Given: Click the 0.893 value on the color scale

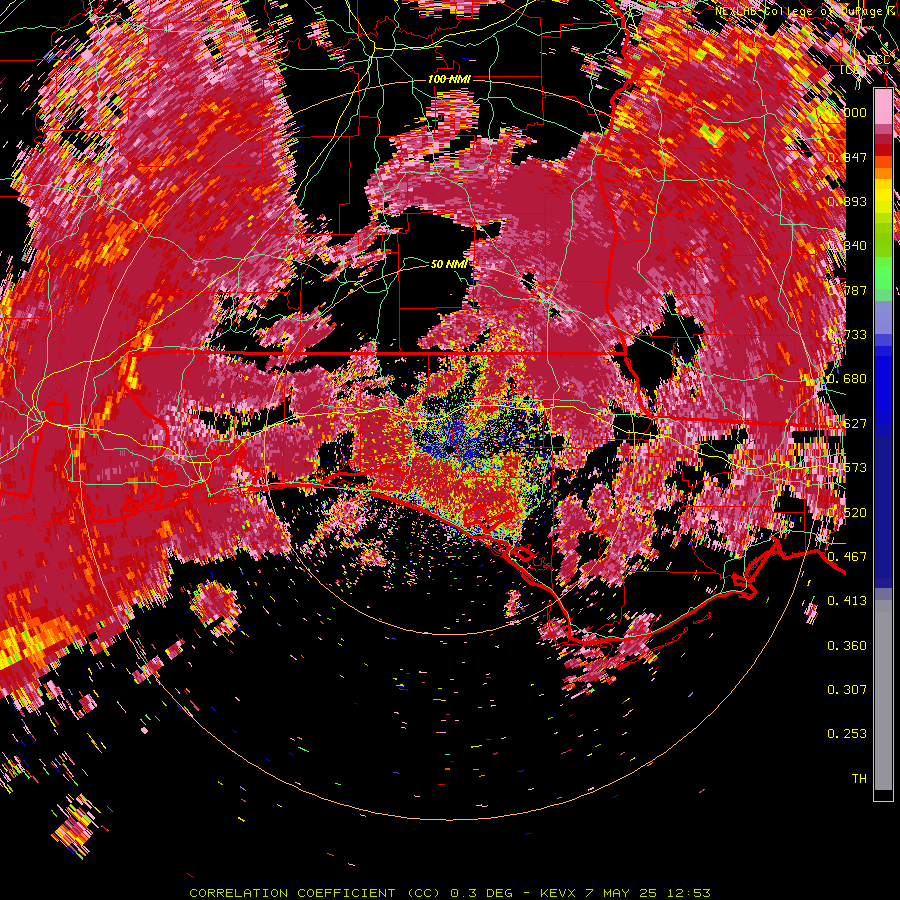Looking at the screenshot, I should [847, 201].
